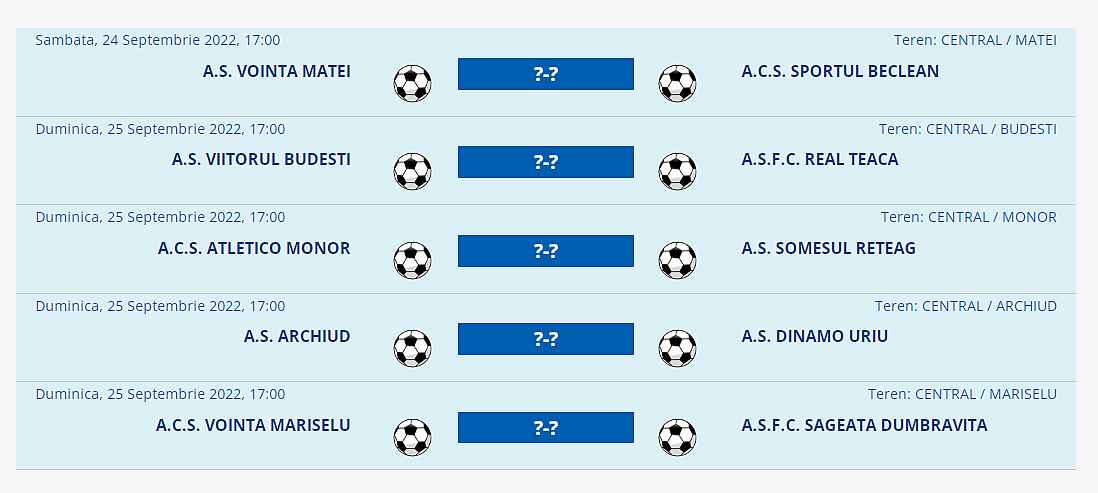Click the soccer ball beside A.S. Vointa Matei
This screenshot has height=493, width=1098.
412,83
